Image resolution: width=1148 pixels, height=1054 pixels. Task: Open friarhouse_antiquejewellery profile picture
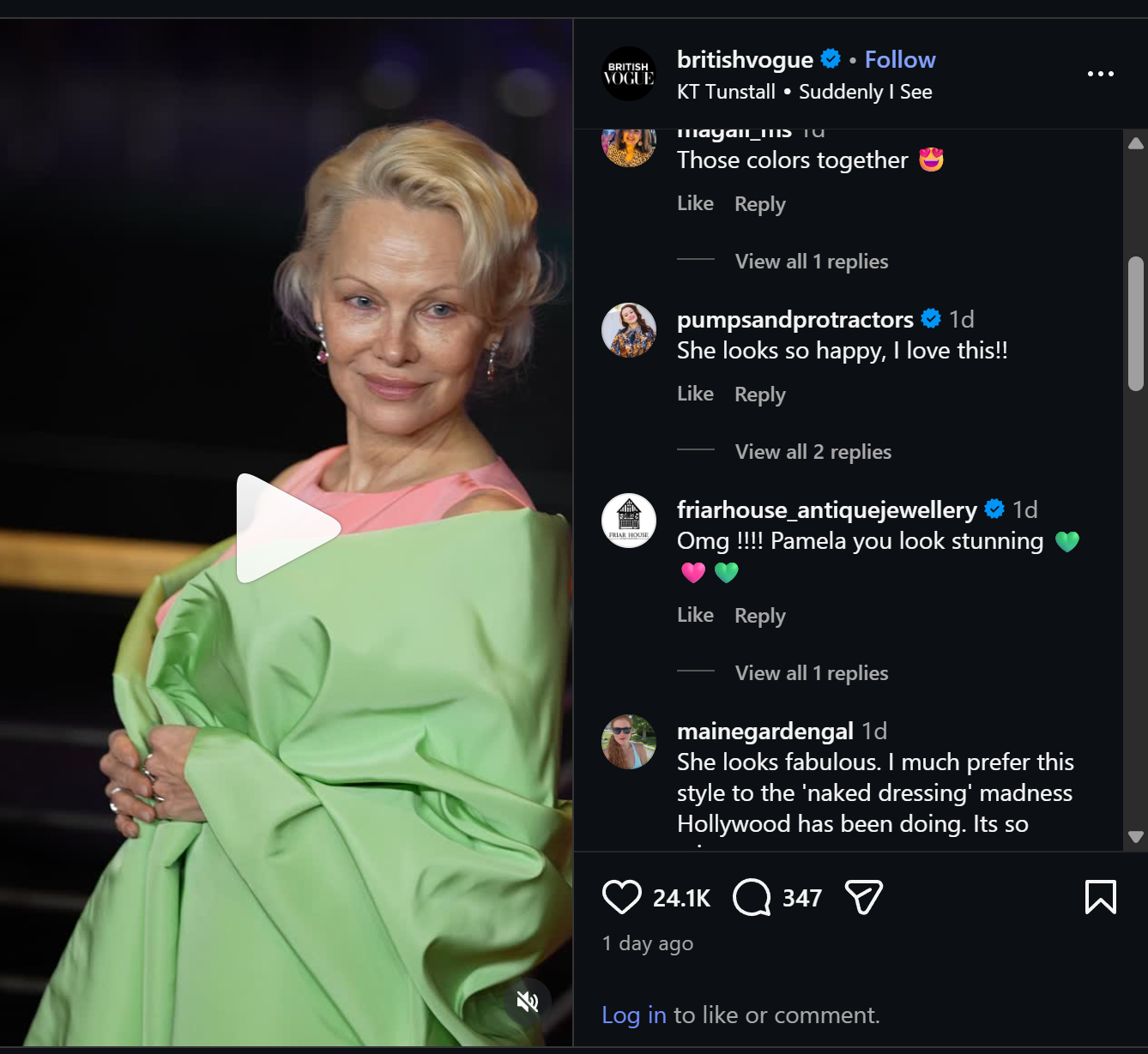click(629, 521)
